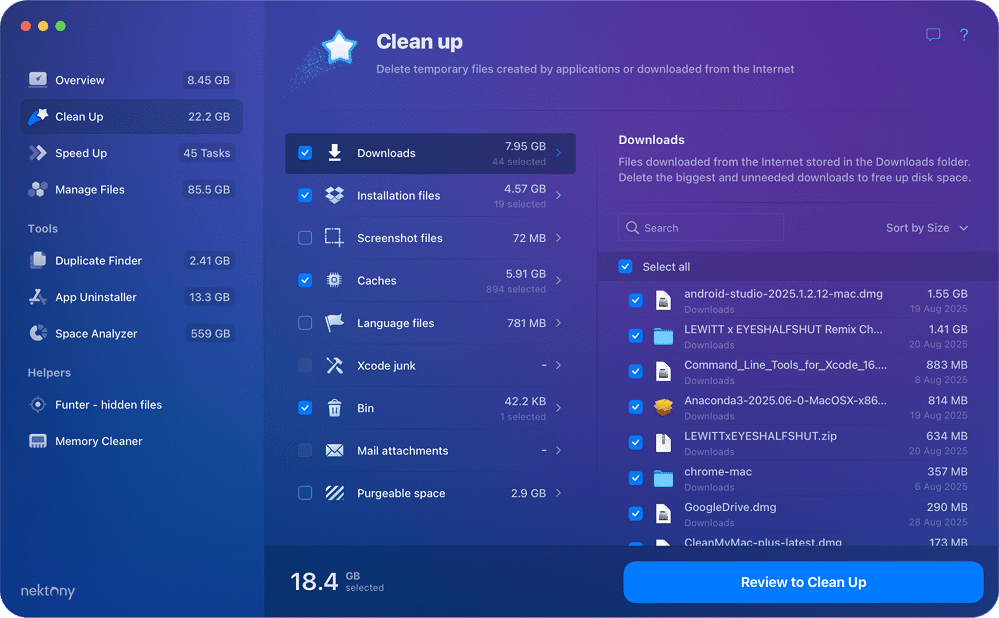Screen dimensions: 999x618
Task: Click the android-studio dmg file icon
Action: point(663,300)
